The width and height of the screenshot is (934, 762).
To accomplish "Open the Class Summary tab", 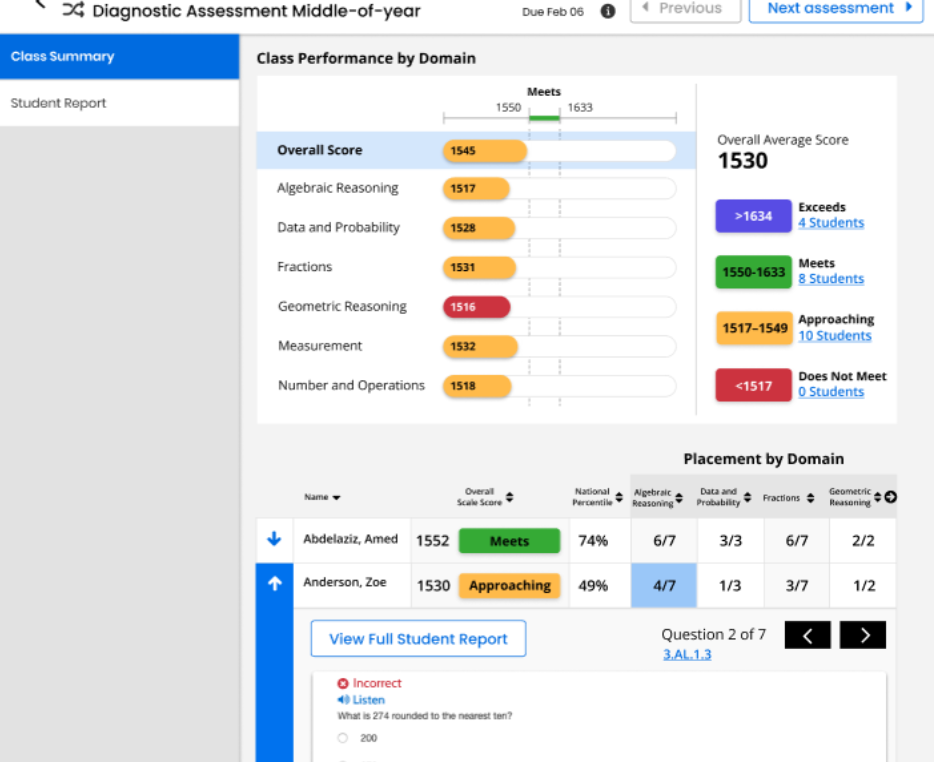I will [x=119, y=57].
